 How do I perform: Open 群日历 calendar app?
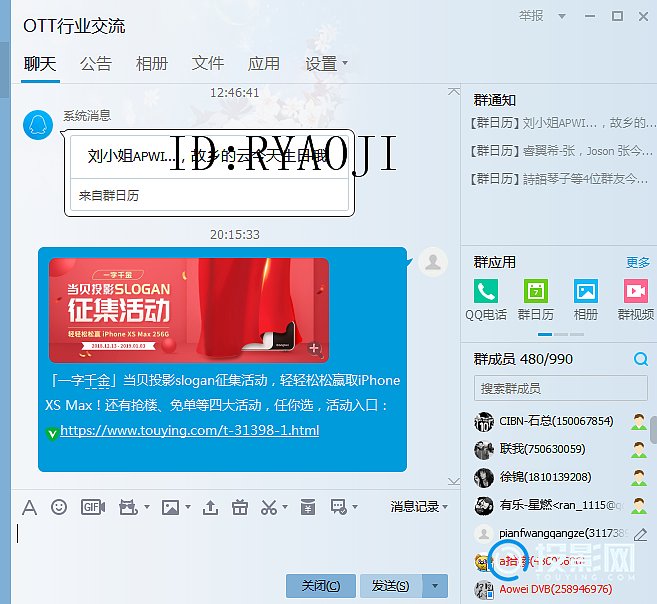pyautogui.click(x=536, y=300)
